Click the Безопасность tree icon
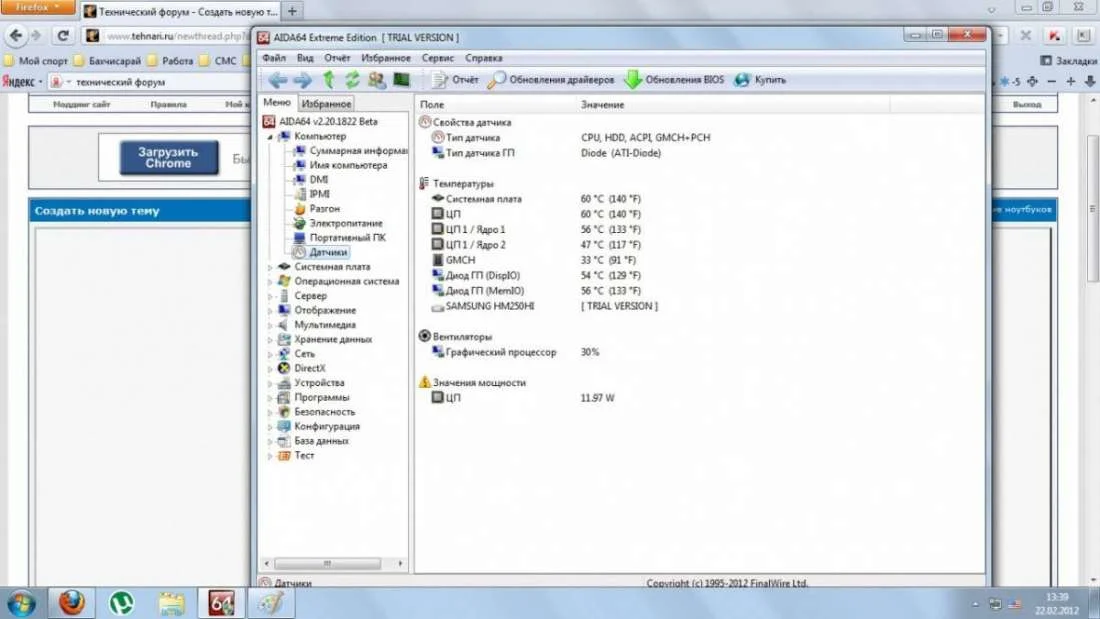Image resolution: width=1100 pixels, height=619 pixels. pyautogui.click(x=284, y=412)
